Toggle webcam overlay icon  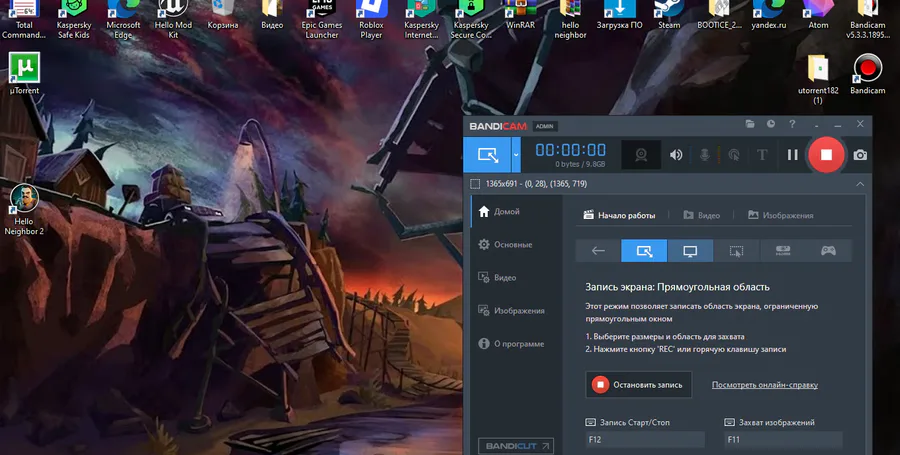[x=641, y=155]
